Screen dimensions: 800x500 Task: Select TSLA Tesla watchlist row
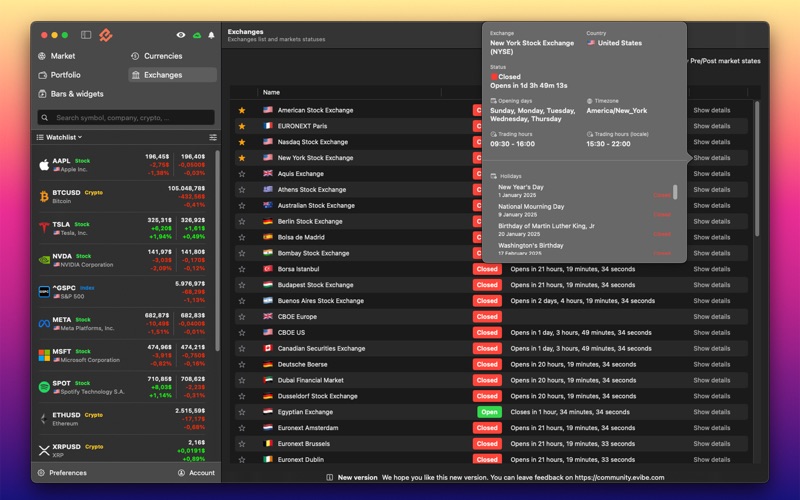(x=122, y=228)
